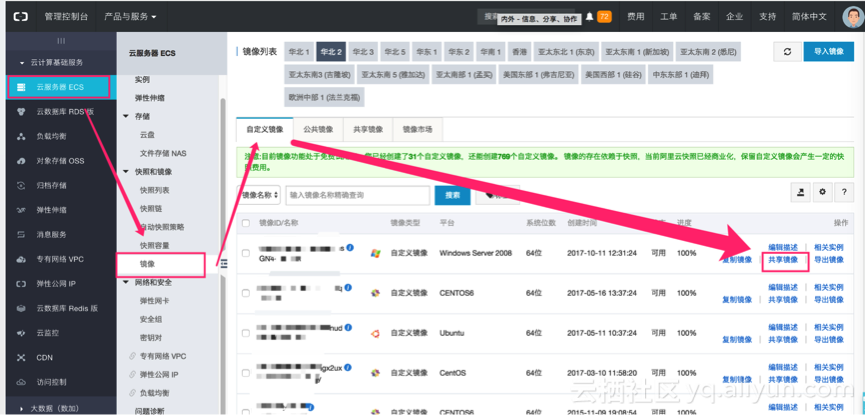Click the blue 搜索 button
Viewport: 866px width, 415px height.
coord(452,195)
